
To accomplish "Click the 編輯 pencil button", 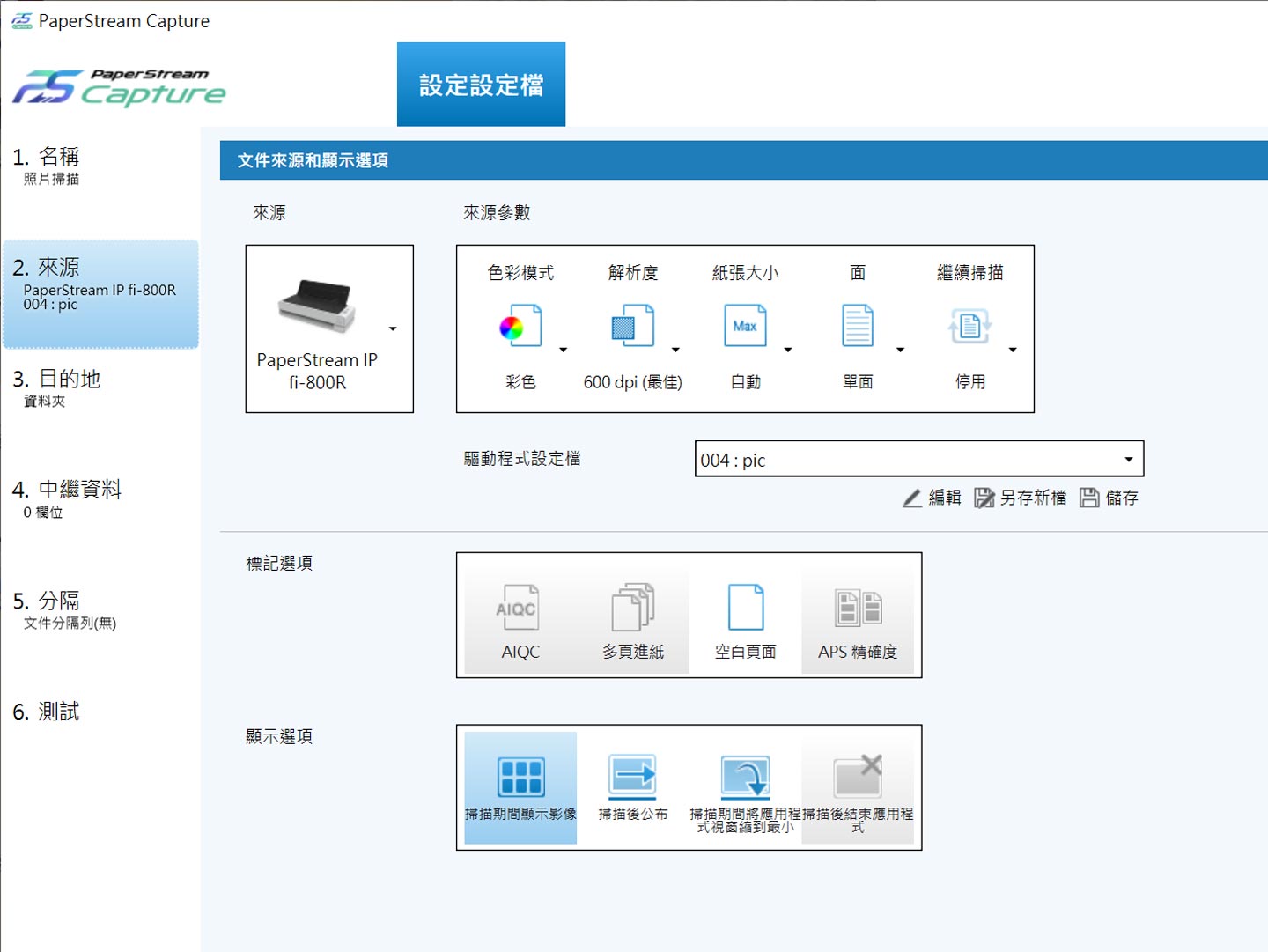I will [x=932, y=498].
